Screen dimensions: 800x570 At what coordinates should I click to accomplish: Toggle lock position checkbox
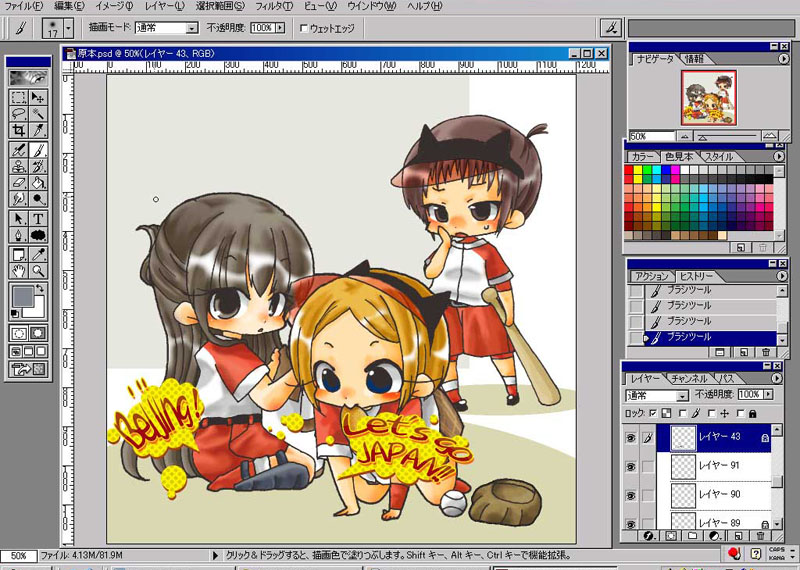tap(712, 413)
